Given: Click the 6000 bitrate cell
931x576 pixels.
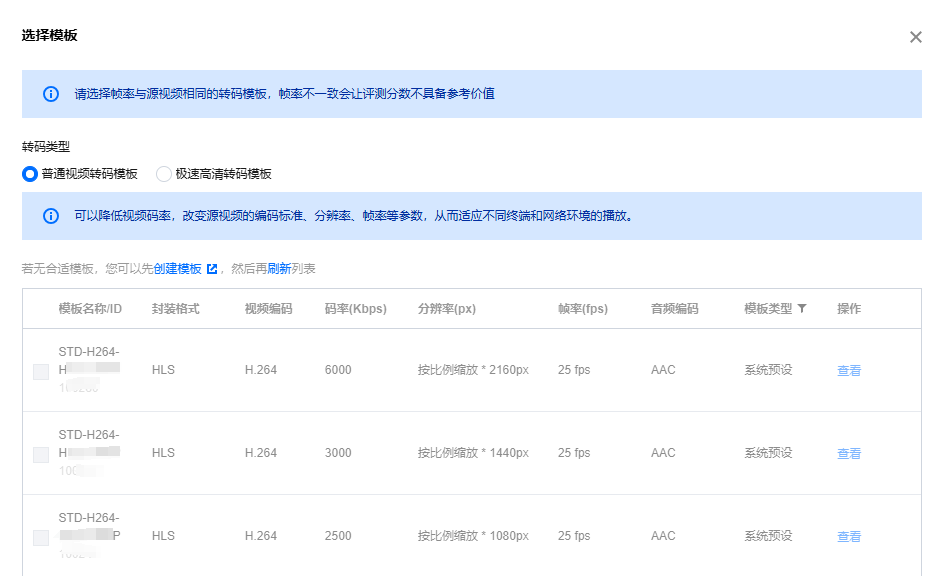Looking at the screenshot, I should [338, 370].
